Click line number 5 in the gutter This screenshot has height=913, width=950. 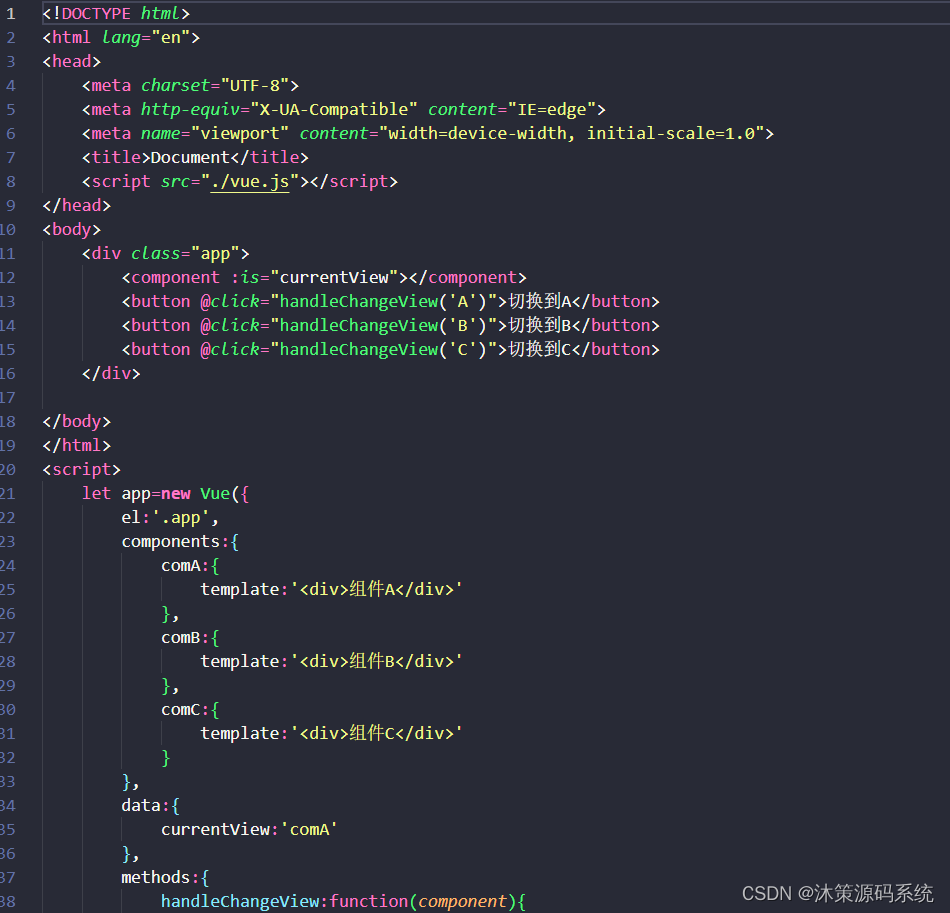(11, 110)
